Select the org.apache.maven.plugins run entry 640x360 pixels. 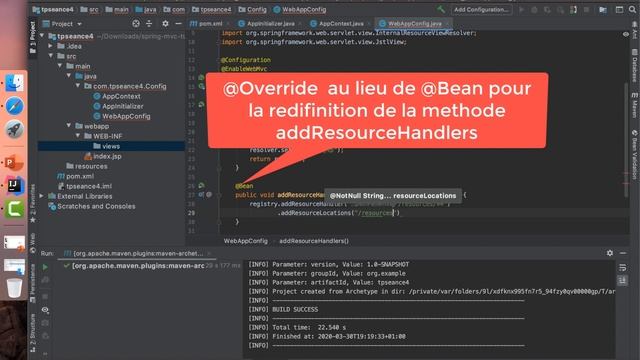pos(138,266)
